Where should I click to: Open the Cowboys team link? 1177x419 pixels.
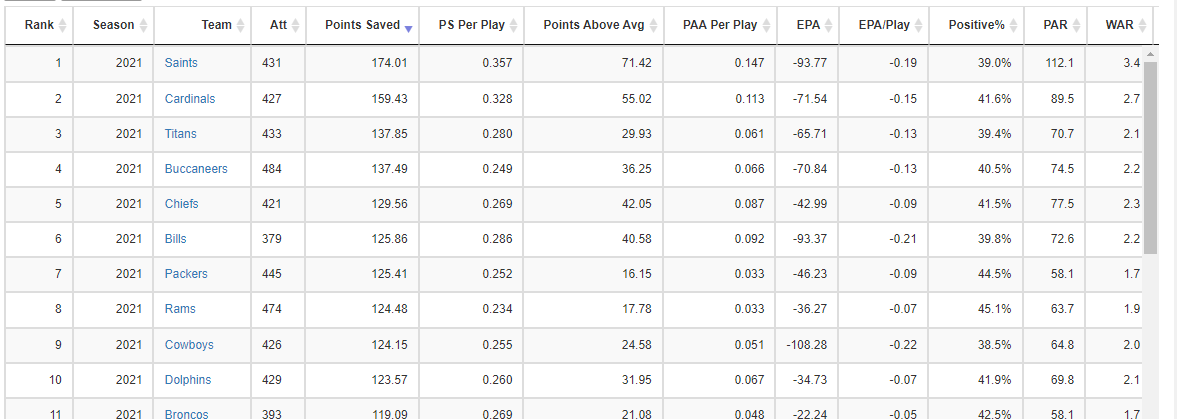tap(189, 345)
